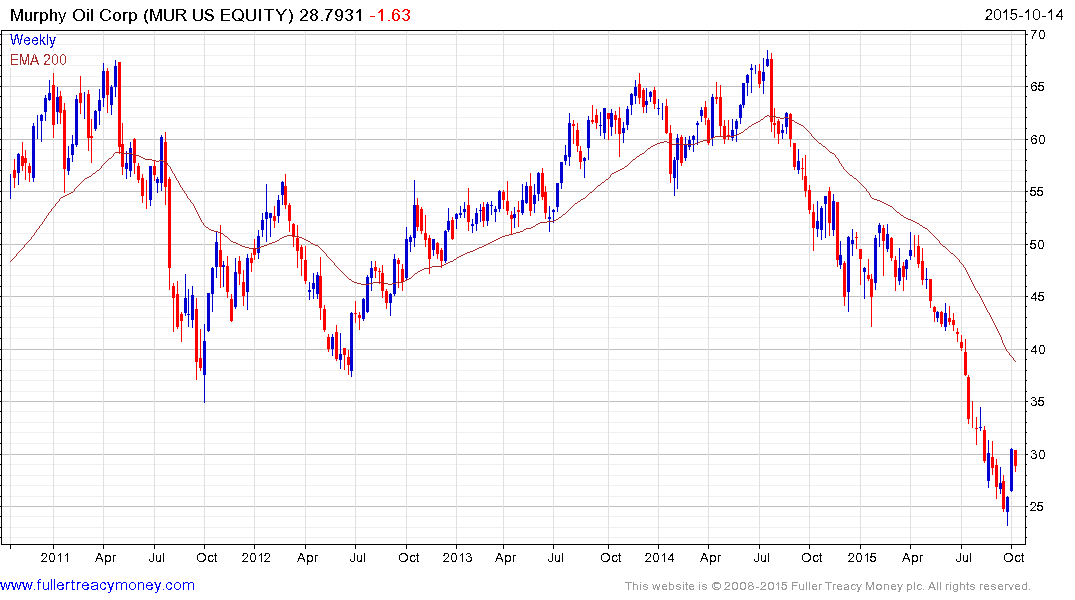1075x600 pixels.
Task: Click the 45 price axis label
Action: click(1037, 296)
